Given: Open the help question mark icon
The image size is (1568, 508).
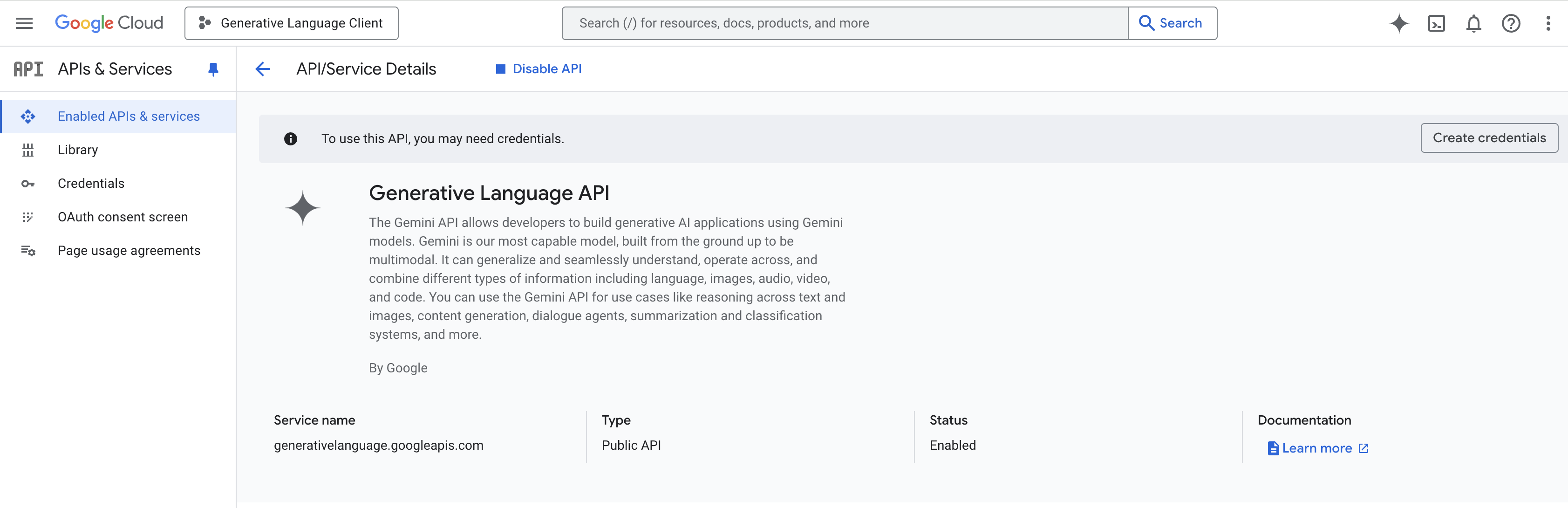Looking at the screenshot, I should pyautogui.click(x=1511, y=23).
